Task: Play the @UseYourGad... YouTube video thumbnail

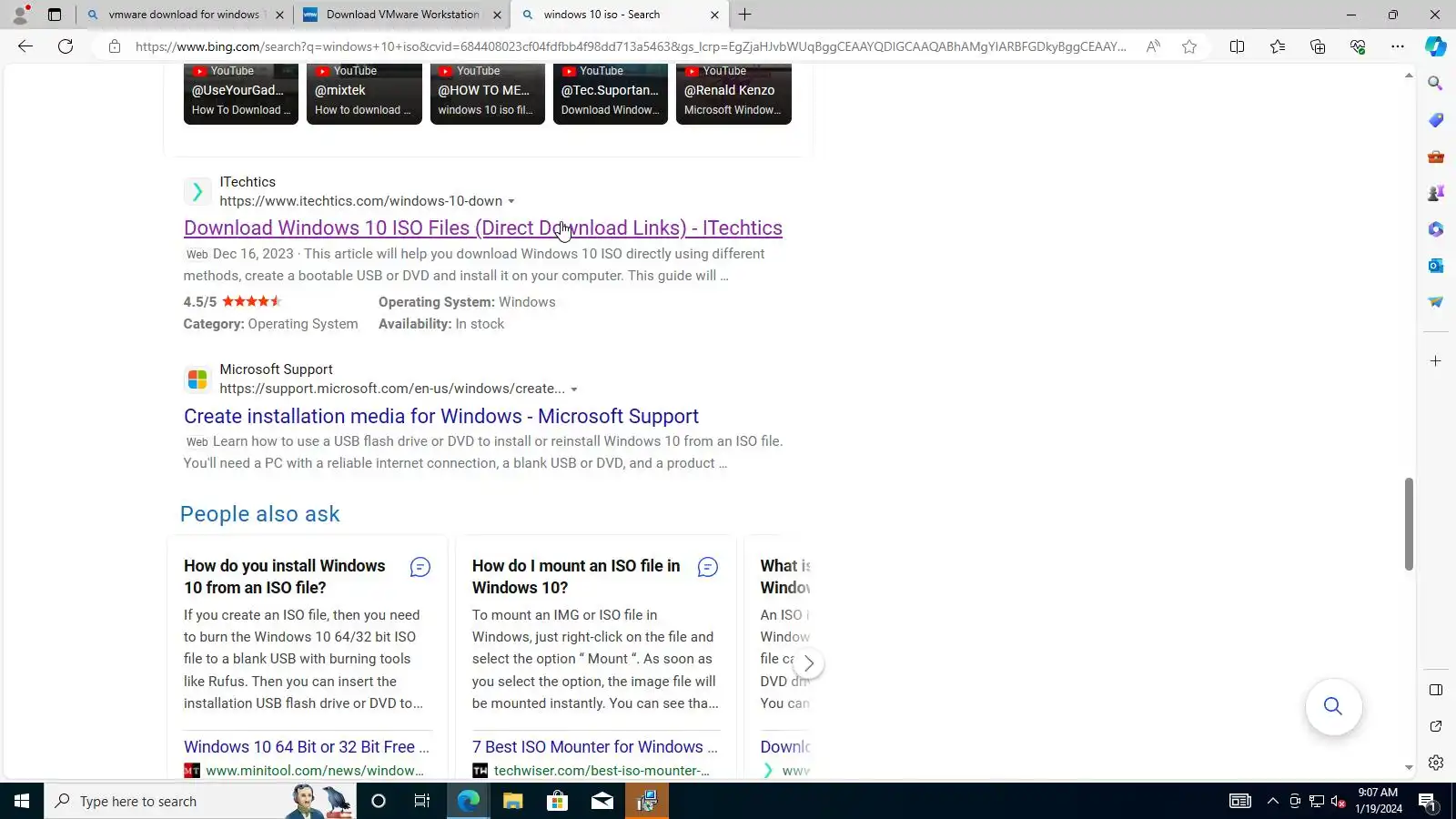Action: pyautogui.click(x=241, y=94)
